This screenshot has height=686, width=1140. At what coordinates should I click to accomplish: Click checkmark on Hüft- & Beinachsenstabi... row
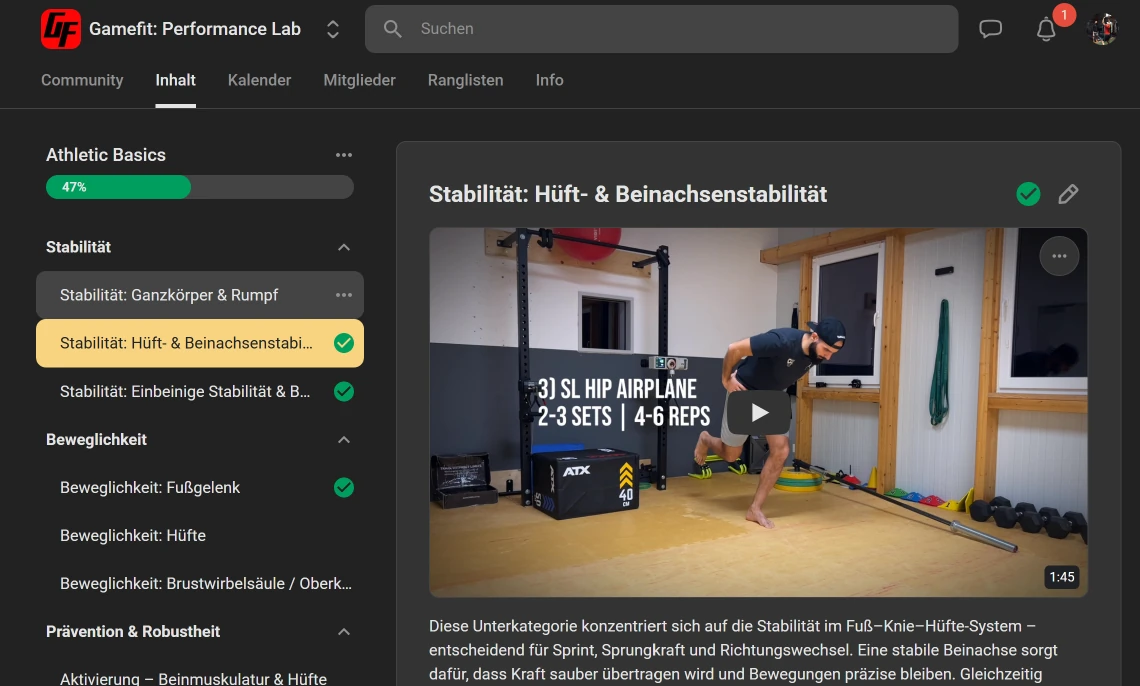[344, 343]
